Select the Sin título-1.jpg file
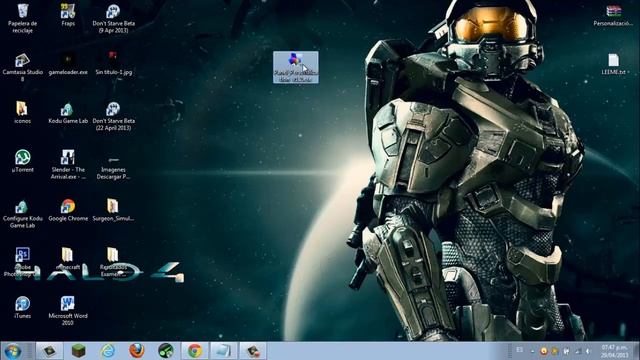Screen dimensions: 640x360 (113, 64)
